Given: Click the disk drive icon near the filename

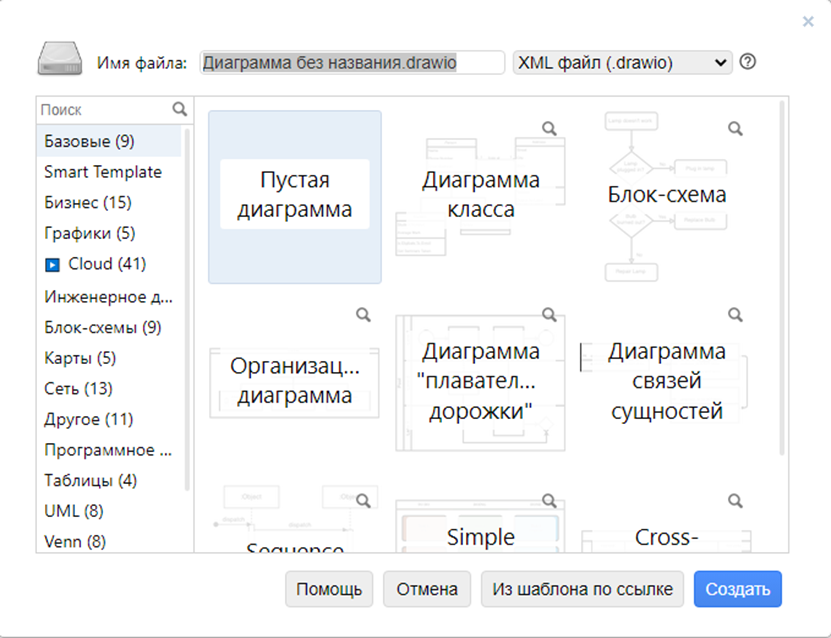Looking at the screenshot, I should click(x=58, y=58).
